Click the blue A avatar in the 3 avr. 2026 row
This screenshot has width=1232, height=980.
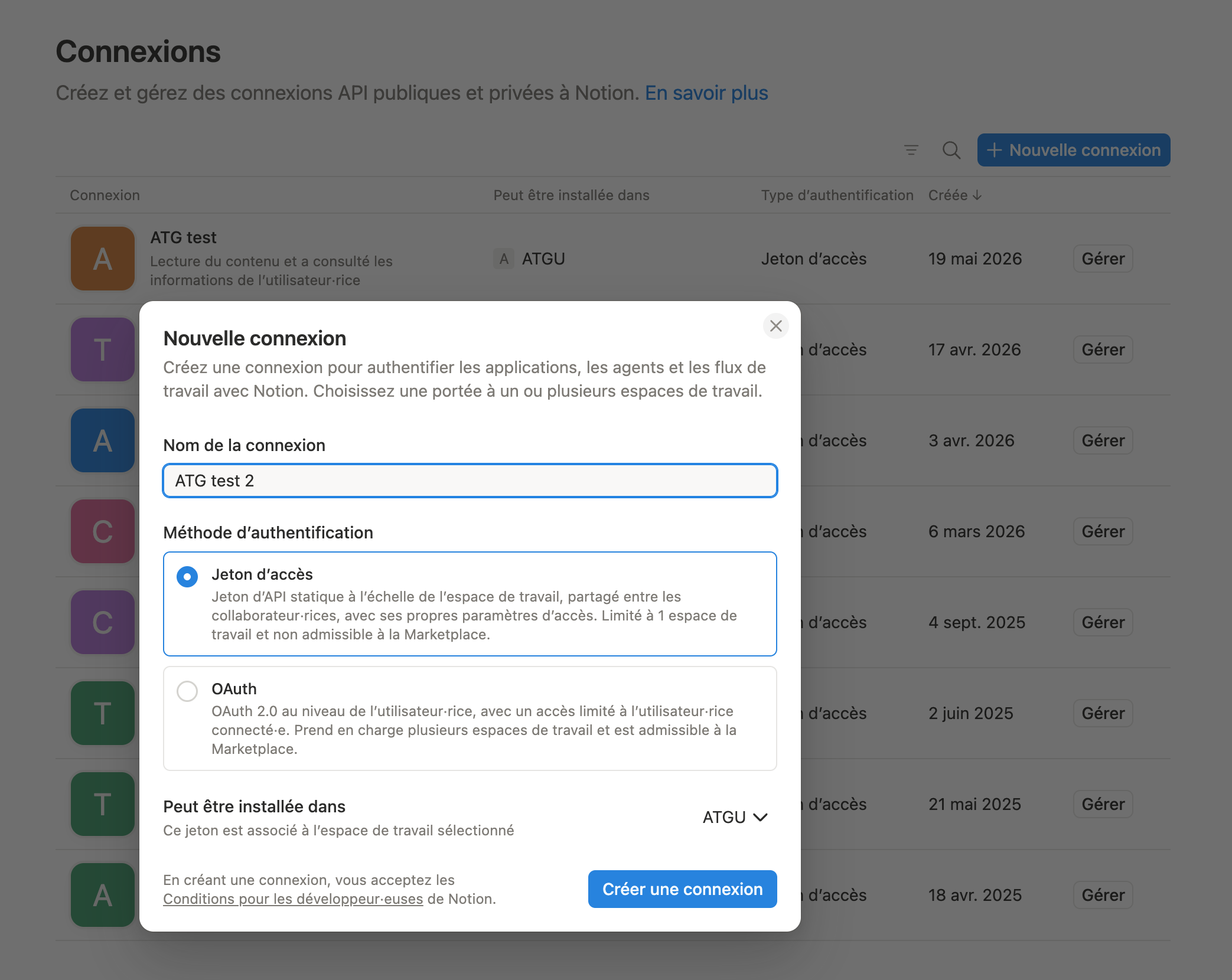pyautogui.click(x=103, y=440)
